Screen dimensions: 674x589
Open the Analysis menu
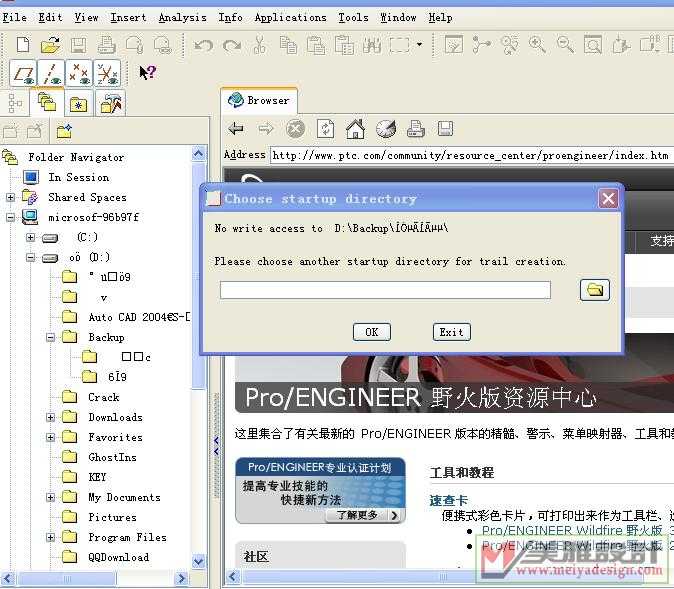[x=182, y=18]
